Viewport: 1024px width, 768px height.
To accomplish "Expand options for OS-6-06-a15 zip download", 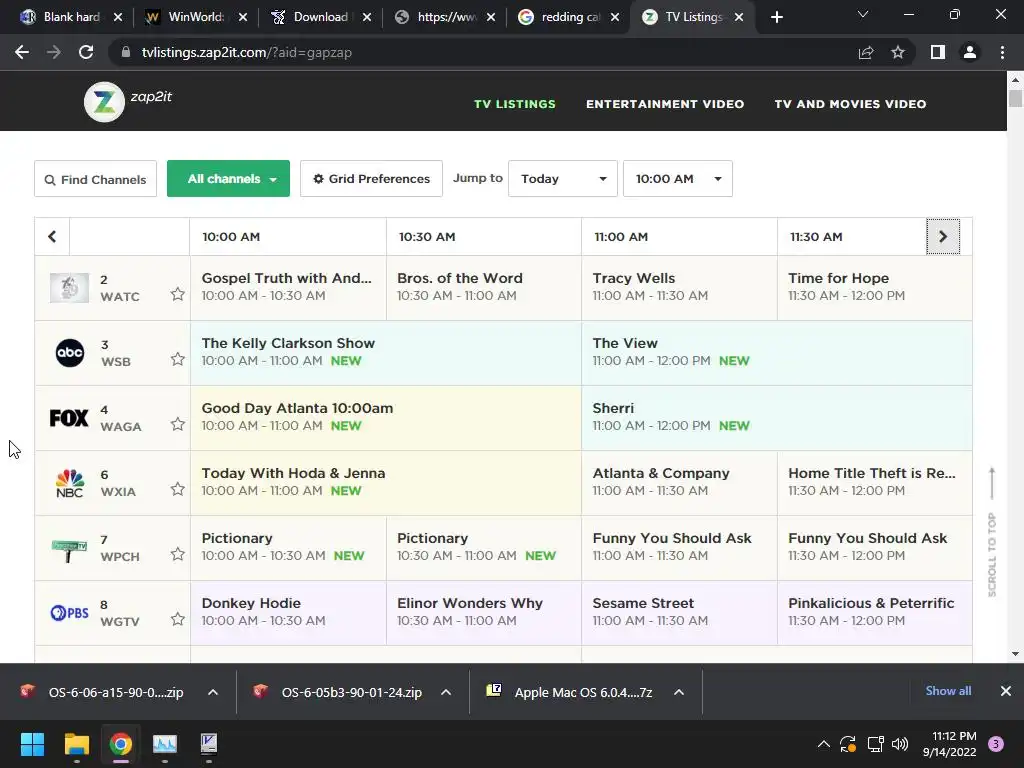I will [213, 692].
